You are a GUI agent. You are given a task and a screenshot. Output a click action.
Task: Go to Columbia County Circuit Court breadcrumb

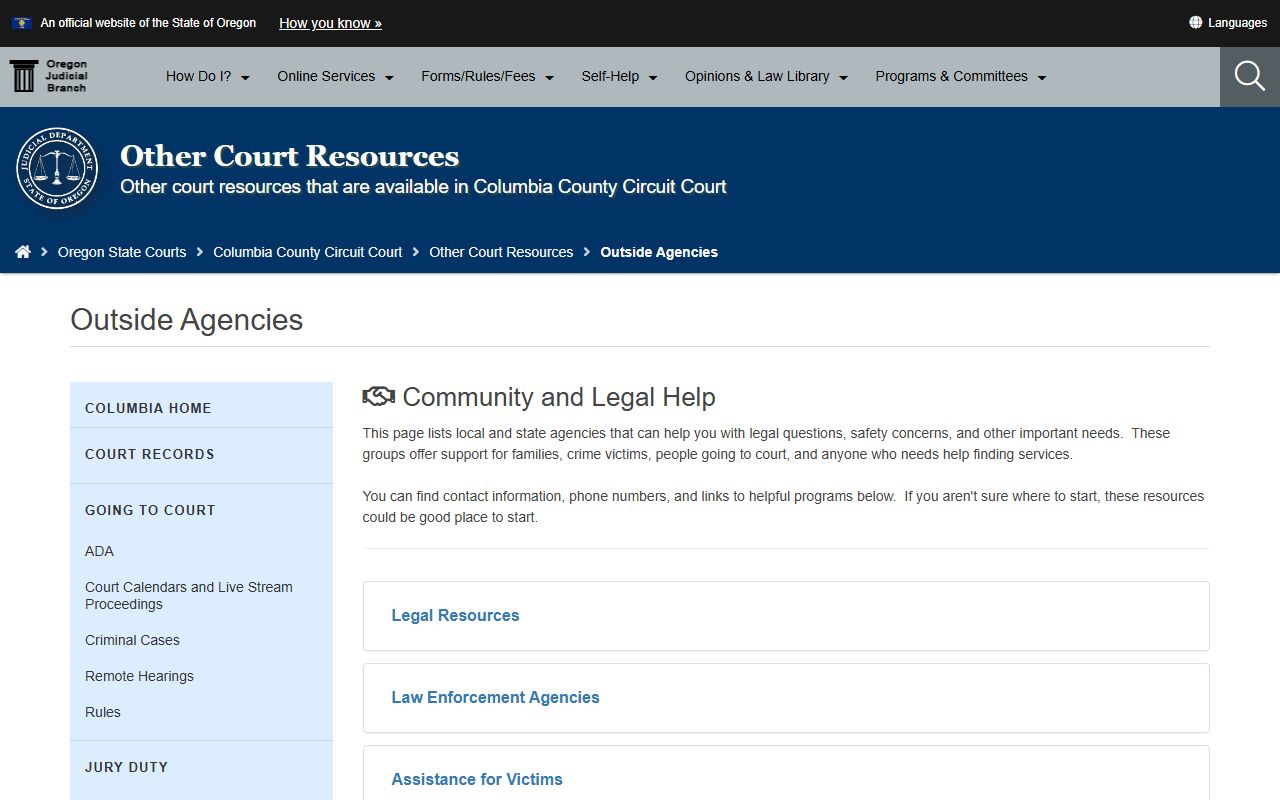click(308, 252)
